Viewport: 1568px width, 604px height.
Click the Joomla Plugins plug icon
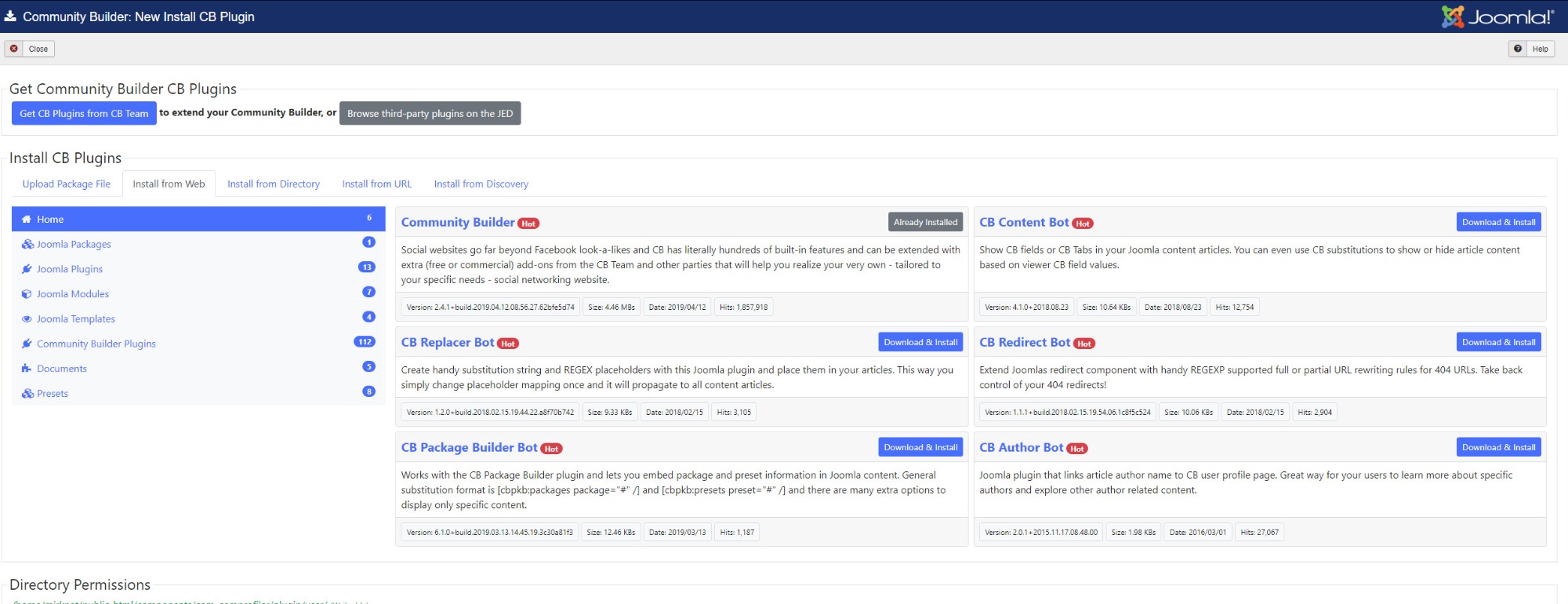pyautogui.click(x=27, y=269)
